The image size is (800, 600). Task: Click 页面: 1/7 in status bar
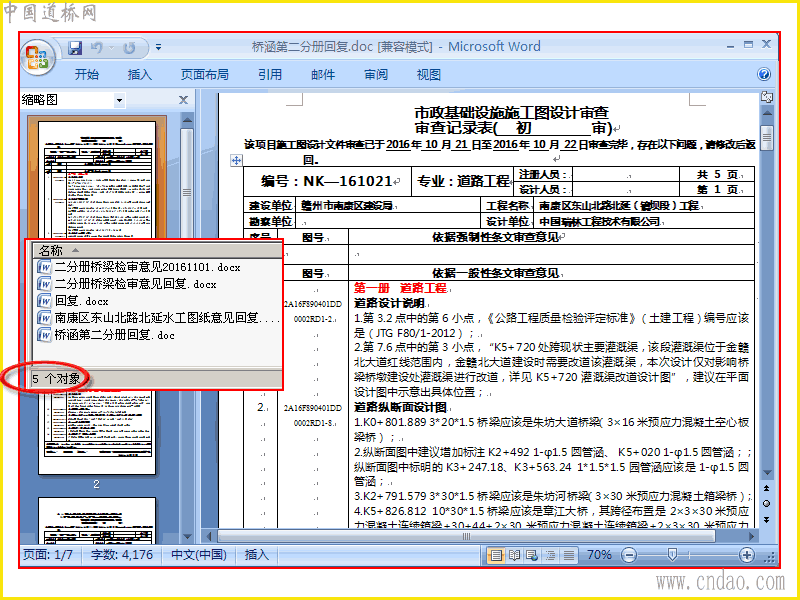48,555
